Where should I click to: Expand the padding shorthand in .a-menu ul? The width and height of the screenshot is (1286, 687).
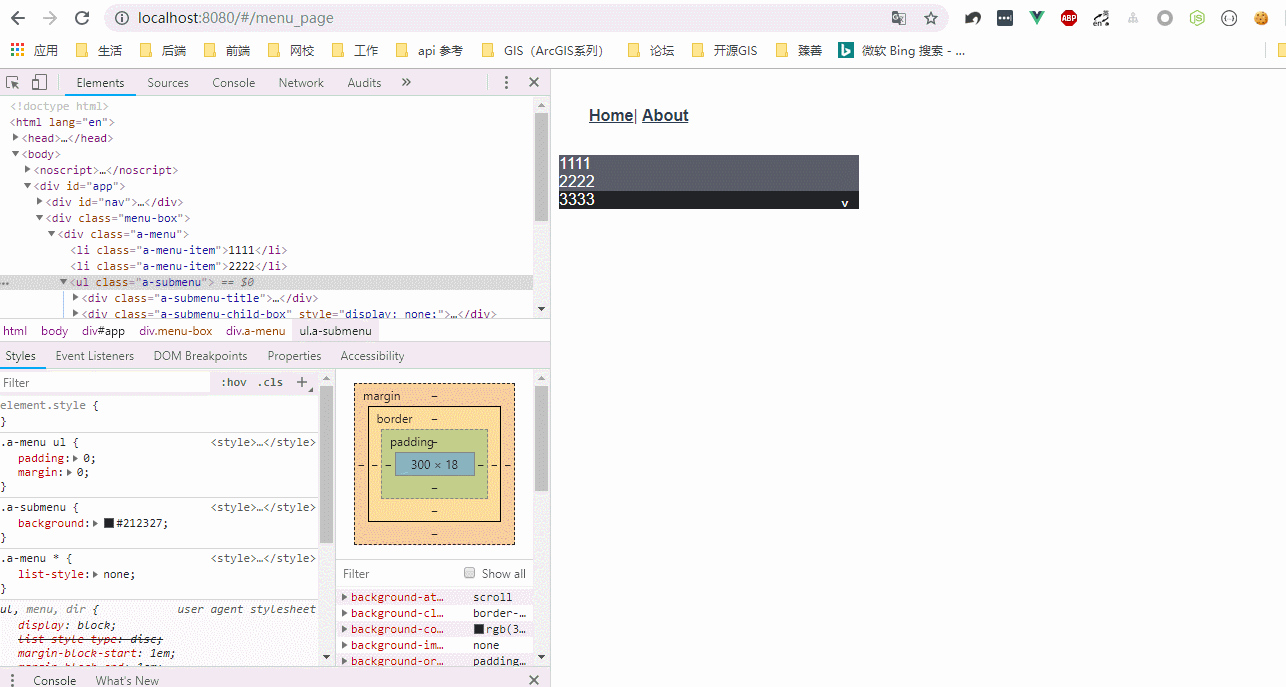coord(77,458)
